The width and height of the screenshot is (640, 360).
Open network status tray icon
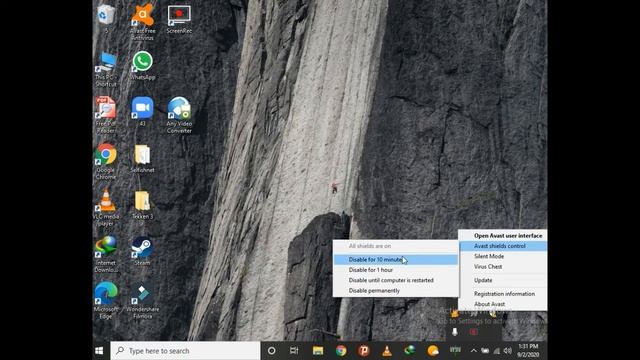497,351
